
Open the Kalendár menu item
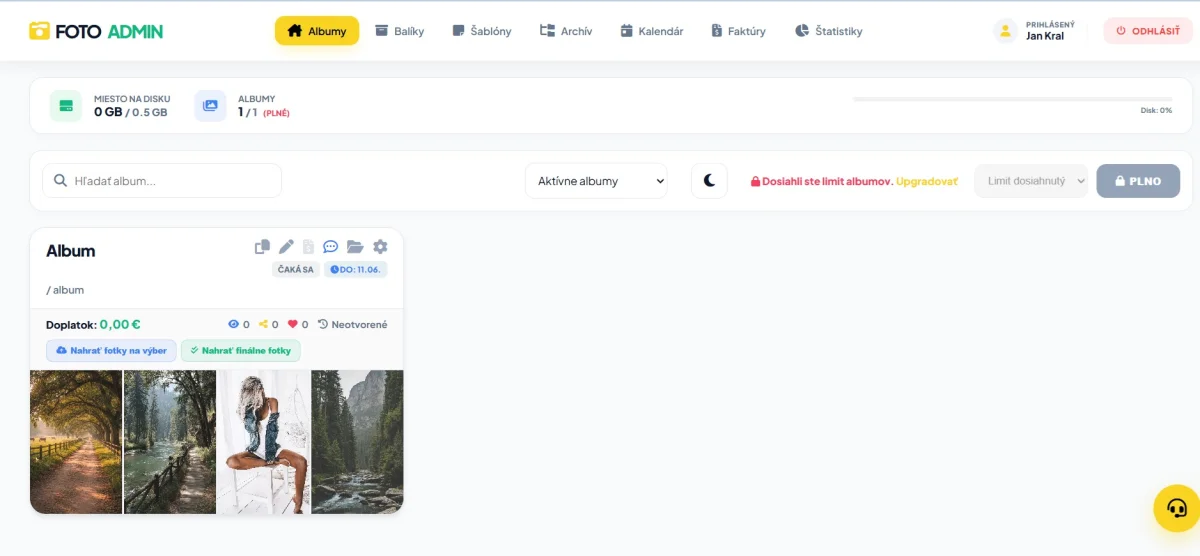(652, 31)
